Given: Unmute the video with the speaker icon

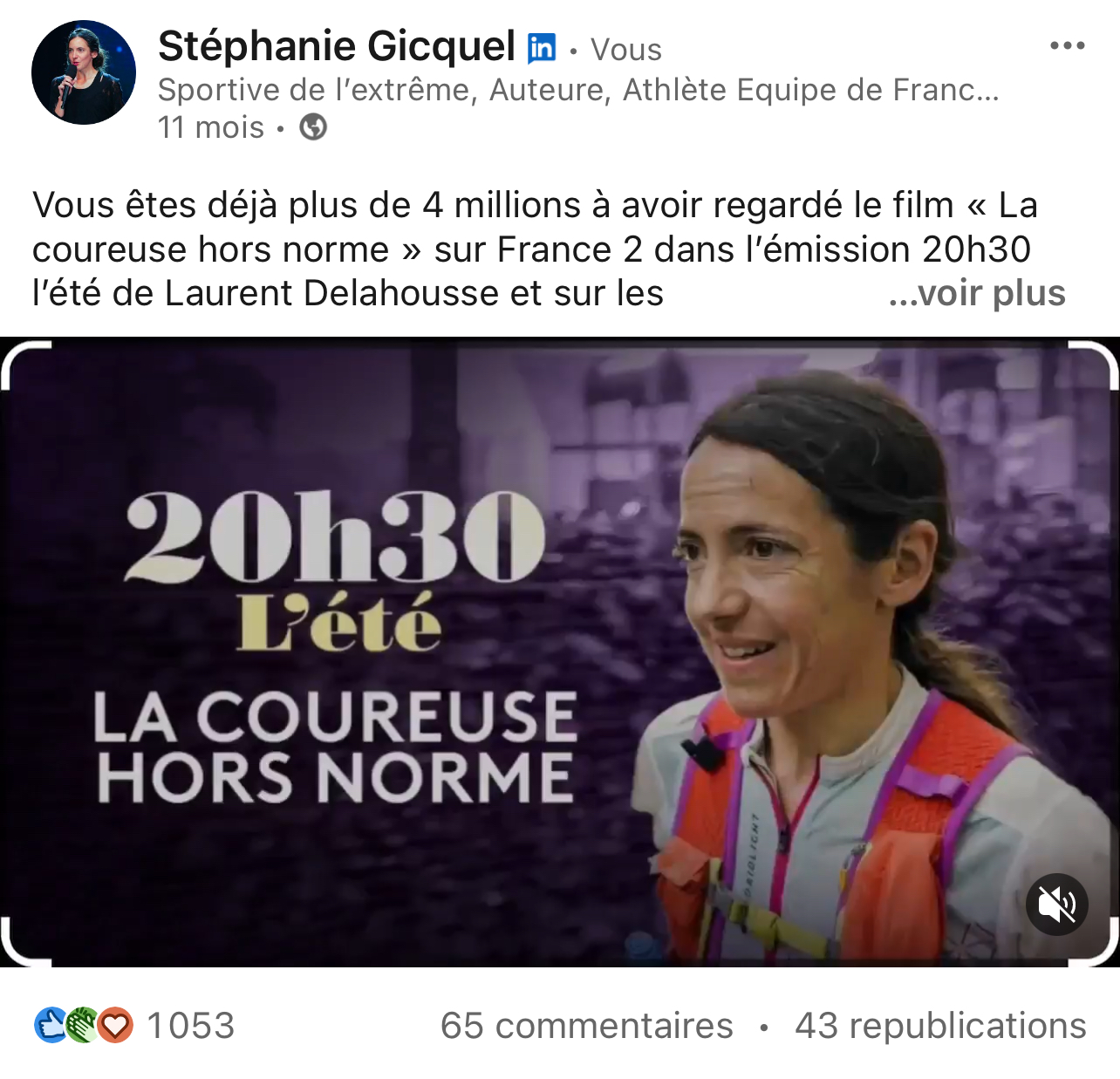Looking at the screenshot, I should tap(1057, 905).
